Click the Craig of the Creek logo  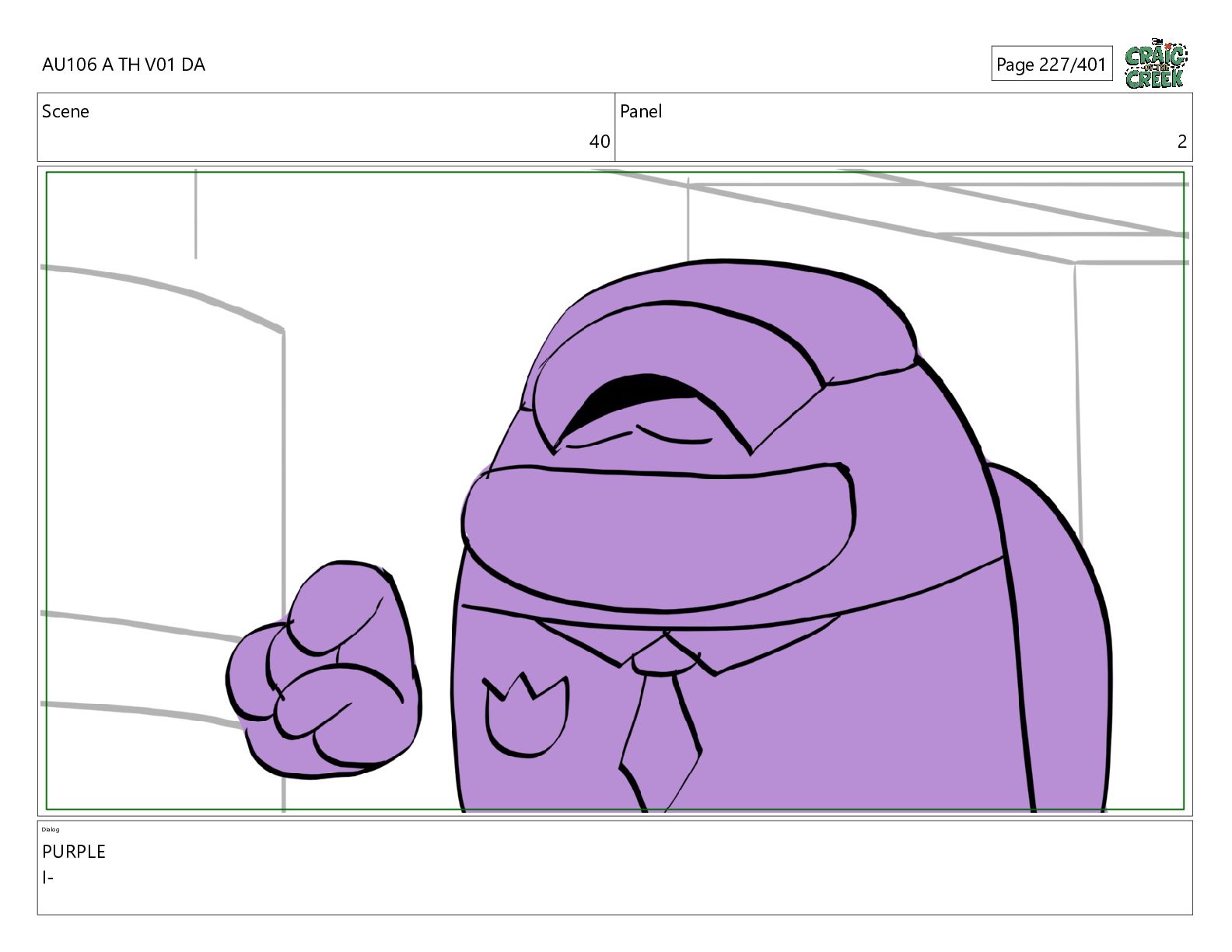1156,64
